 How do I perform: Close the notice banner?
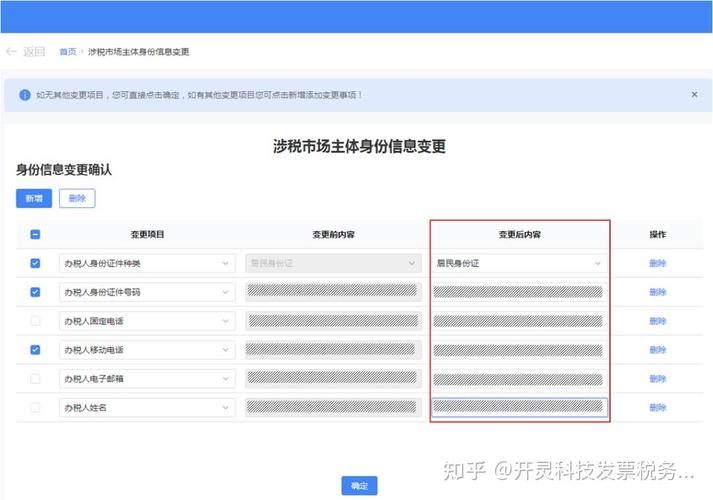pos(694,95)
